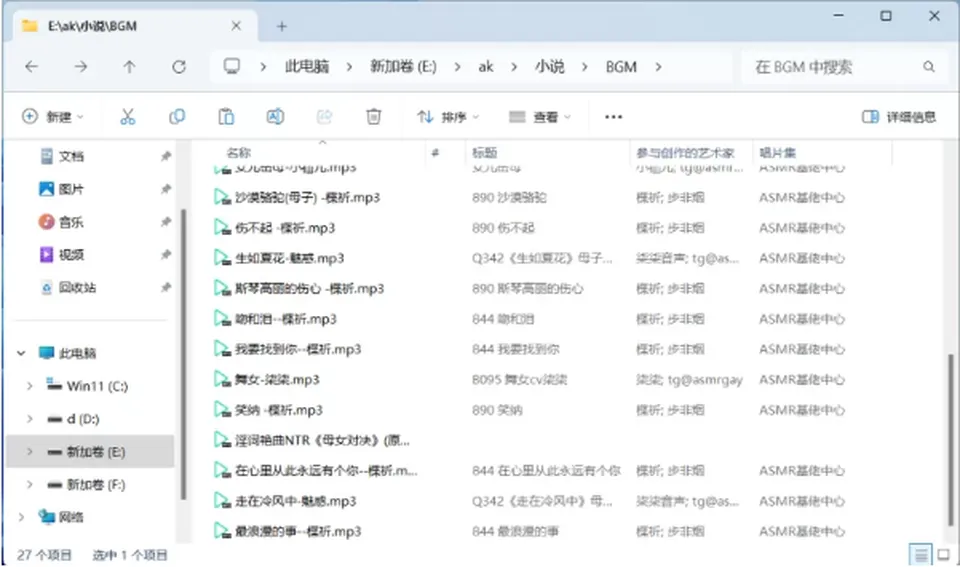The width and height of the screenshot is (960, 567).
Task: Click the search magnifier icon
Action: click(x=929, y=67)
